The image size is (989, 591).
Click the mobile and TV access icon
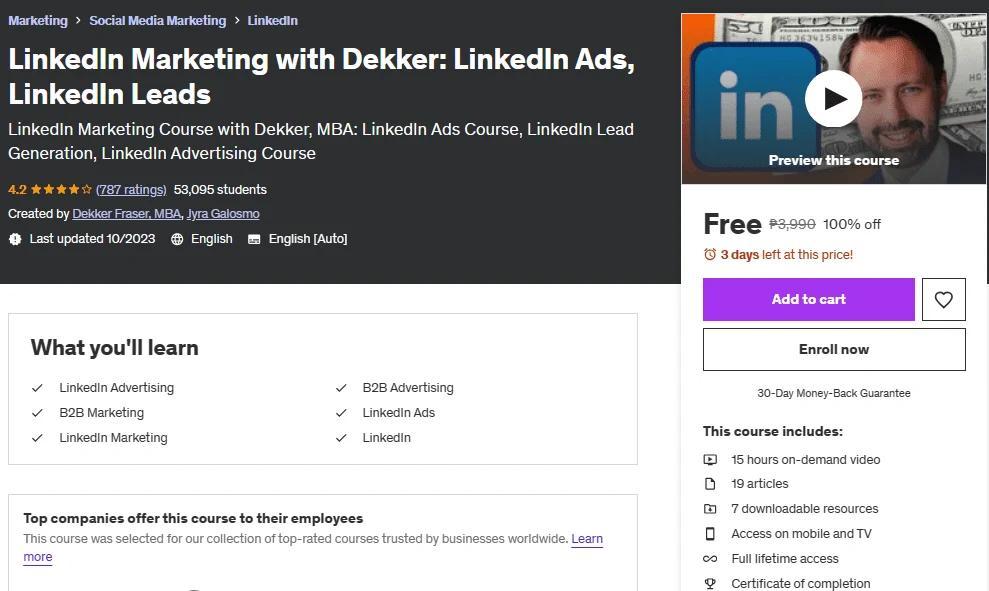pos(710,534)
